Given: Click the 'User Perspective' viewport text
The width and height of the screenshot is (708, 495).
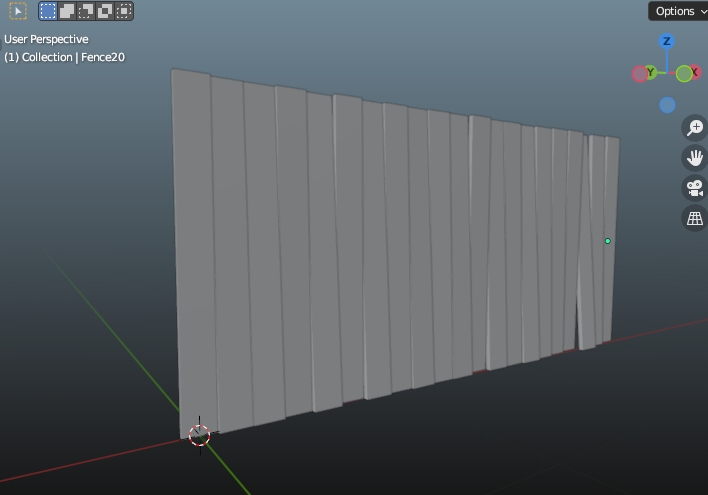Looking at the screenshot, I should (x=46, y=39).
